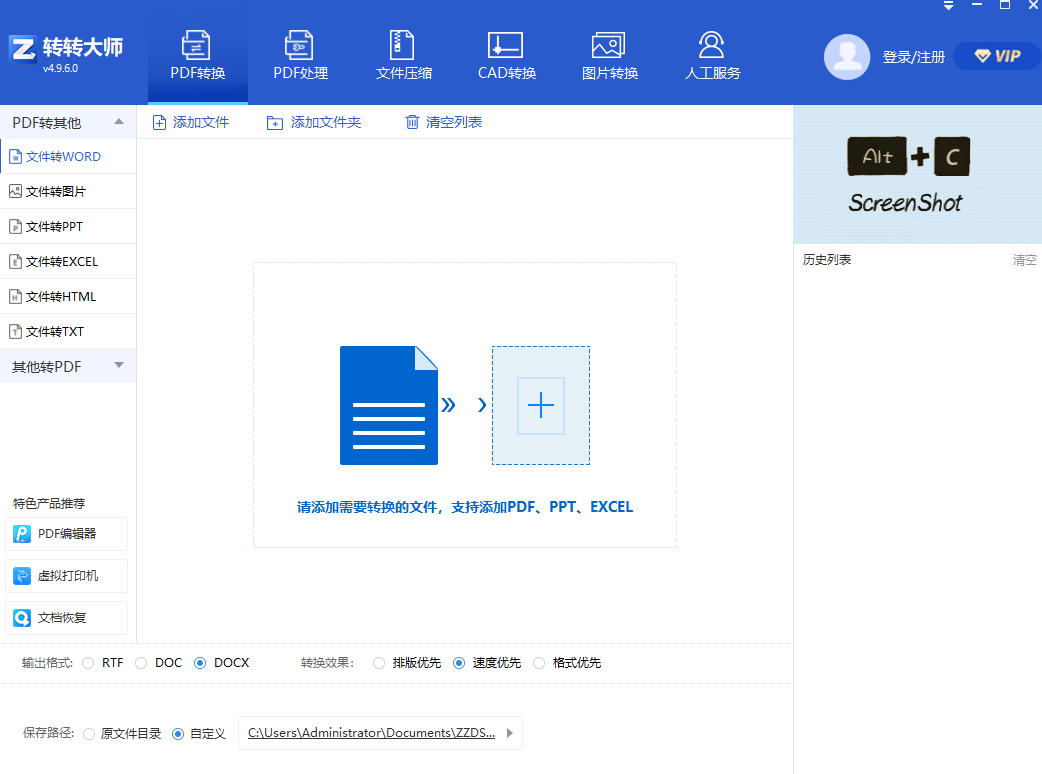1042x774 pixels.
Task: Choose 排版优先 conversion effect
Action: tap(379, 663)
